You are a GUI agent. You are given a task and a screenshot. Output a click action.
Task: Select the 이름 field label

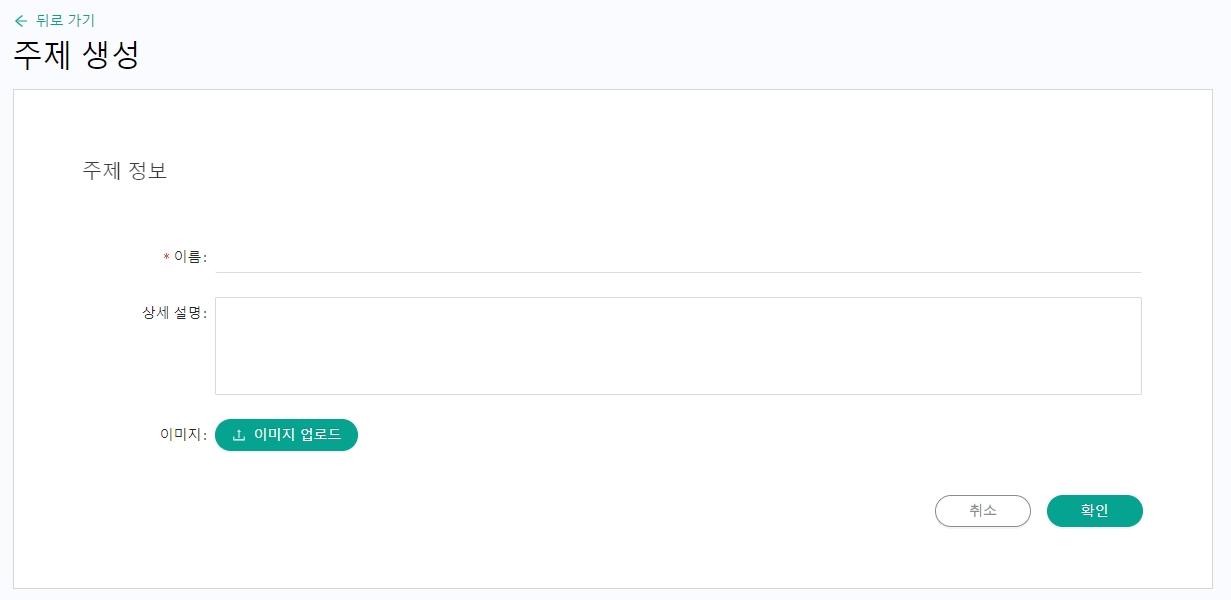(x=189, y=257)
